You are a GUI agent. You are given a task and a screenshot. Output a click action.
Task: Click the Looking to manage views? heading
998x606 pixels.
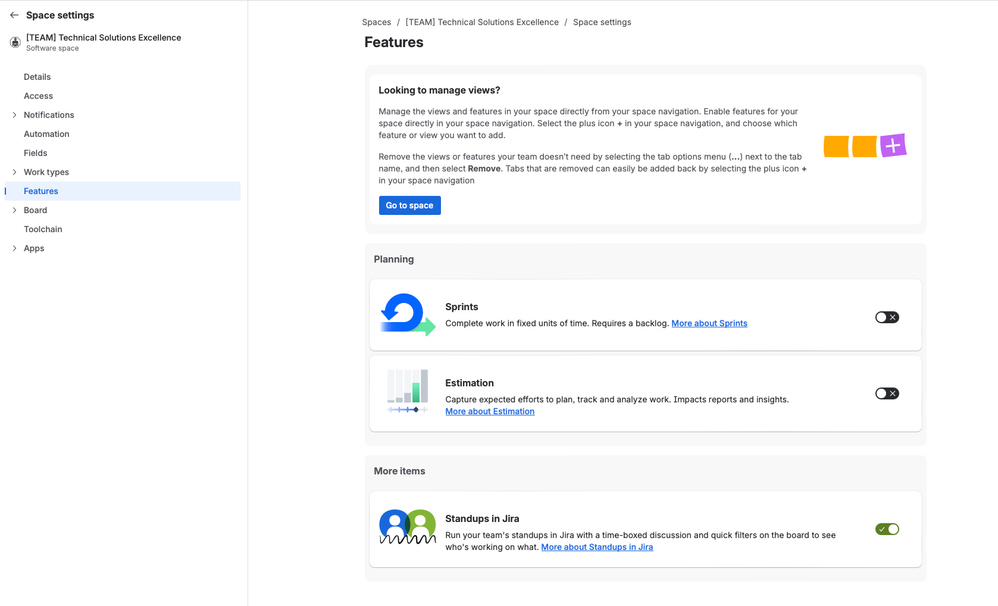[439, 90]
